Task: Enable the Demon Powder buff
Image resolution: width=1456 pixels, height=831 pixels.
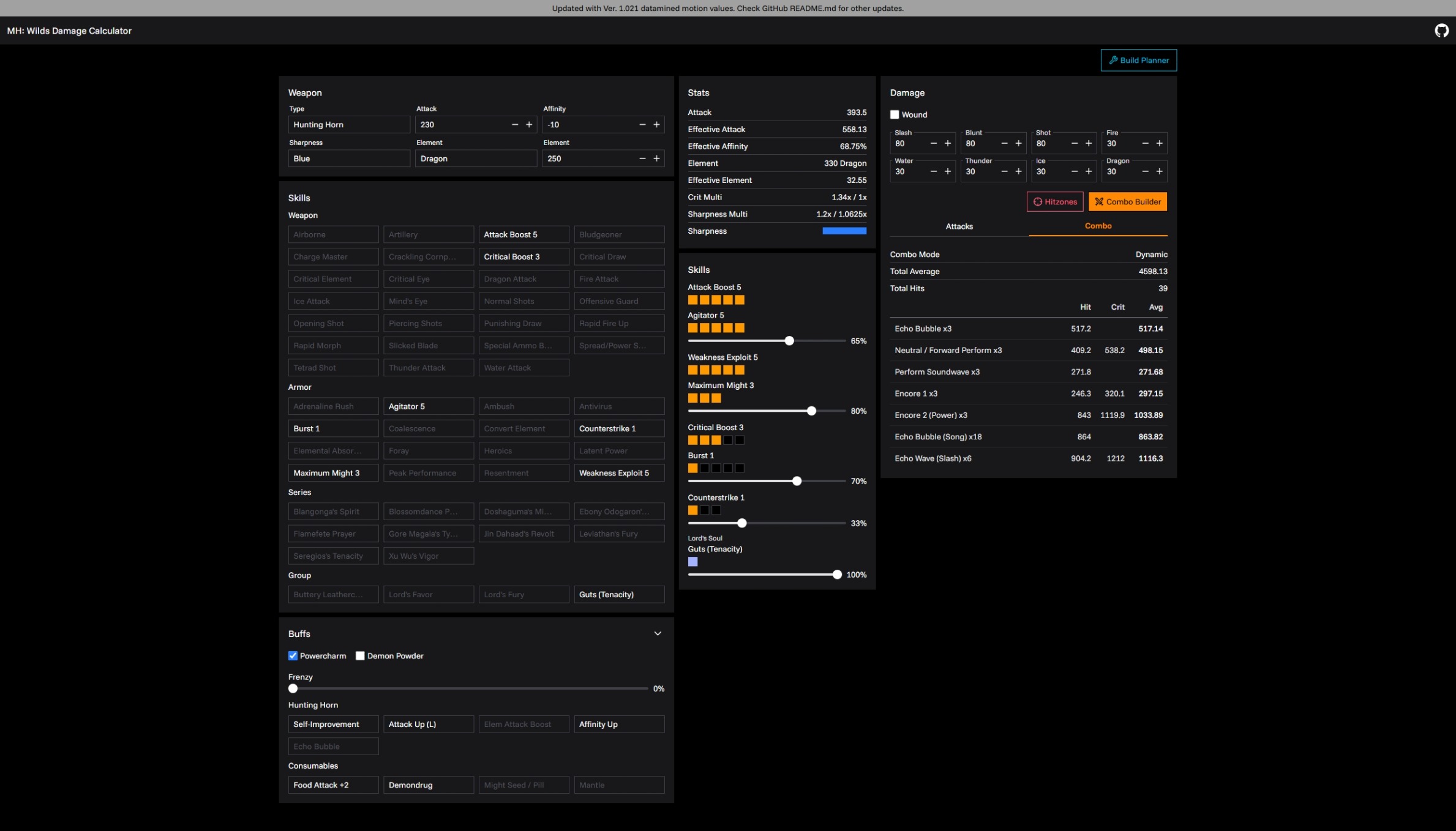Action: 360,656
